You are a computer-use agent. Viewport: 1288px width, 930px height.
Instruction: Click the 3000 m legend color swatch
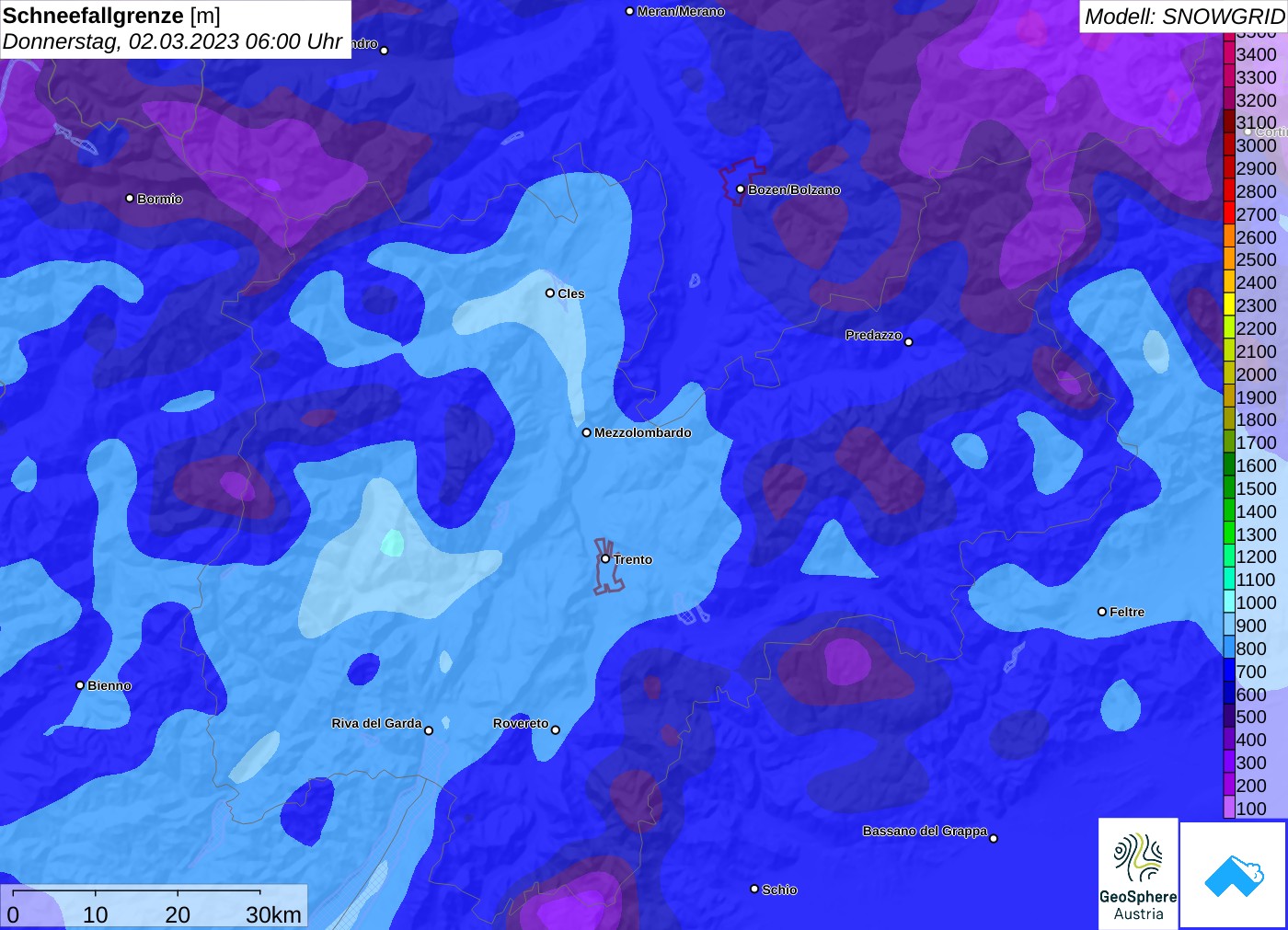(x=1229, y=145)
